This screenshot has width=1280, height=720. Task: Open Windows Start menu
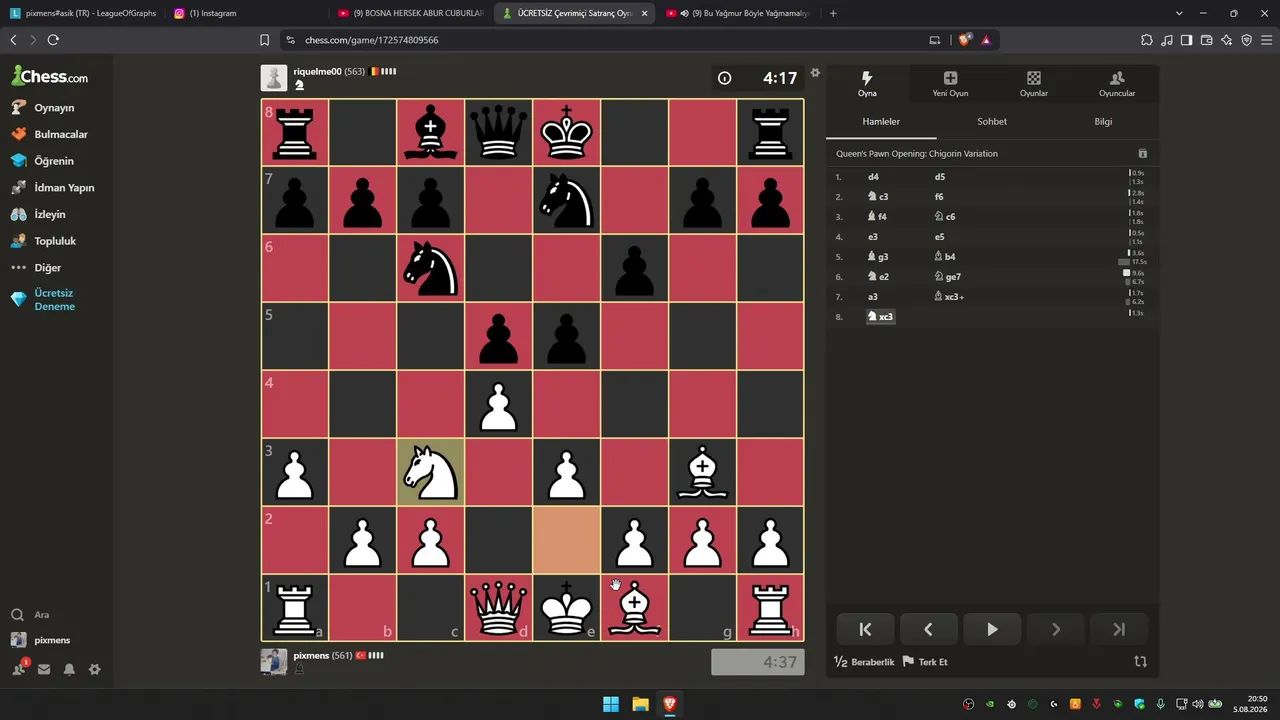click(x=611, y=704)
